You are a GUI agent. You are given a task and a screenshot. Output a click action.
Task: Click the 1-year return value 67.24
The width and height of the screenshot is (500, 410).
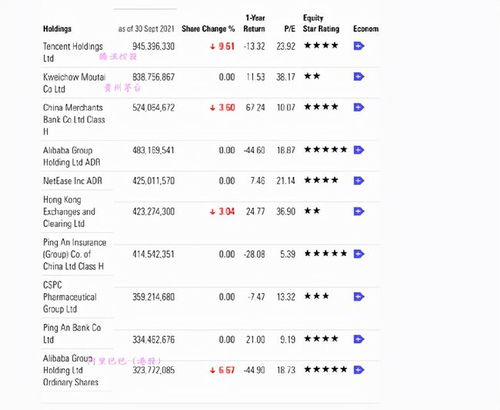pyautogui.click(x=255, y=107)
